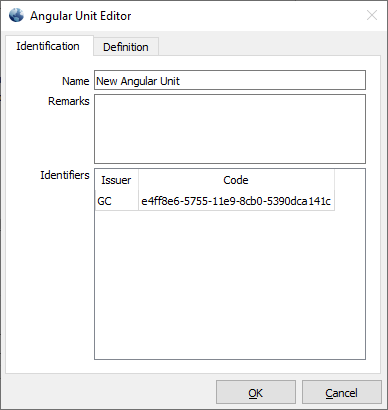This screenshot has height=410, width=388.
Task: Click the globe icon in title bar
Action: (x=16, y=15)
